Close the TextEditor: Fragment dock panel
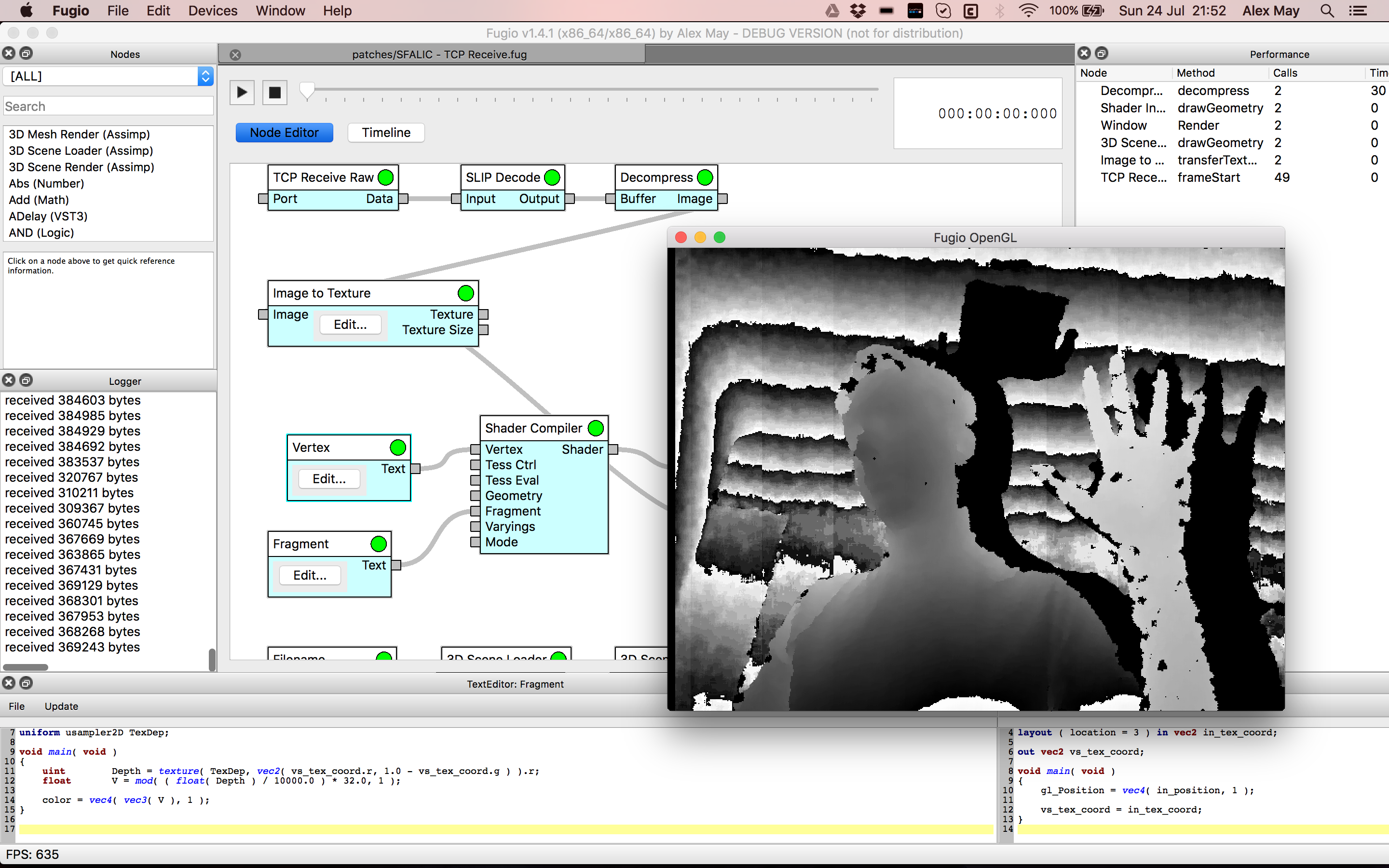1389x868 pixels. (9, 682)
